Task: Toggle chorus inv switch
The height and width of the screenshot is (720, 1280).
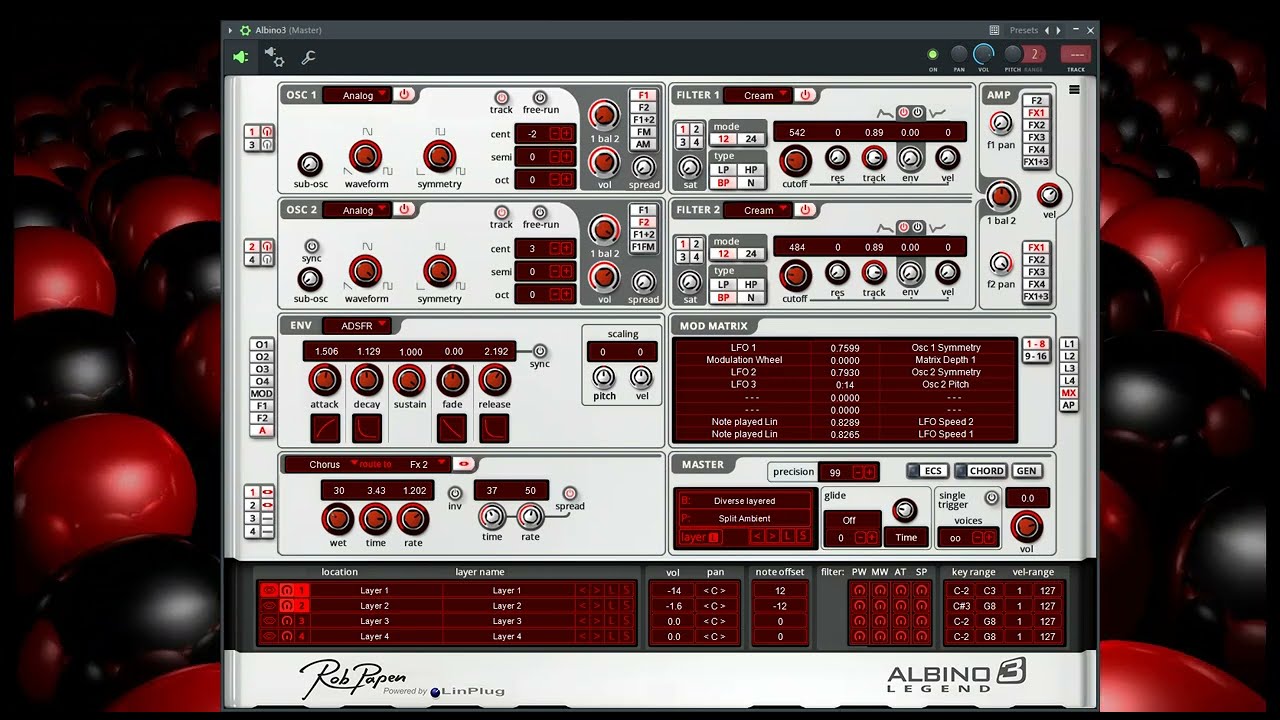Action: (x=455, y=493)
